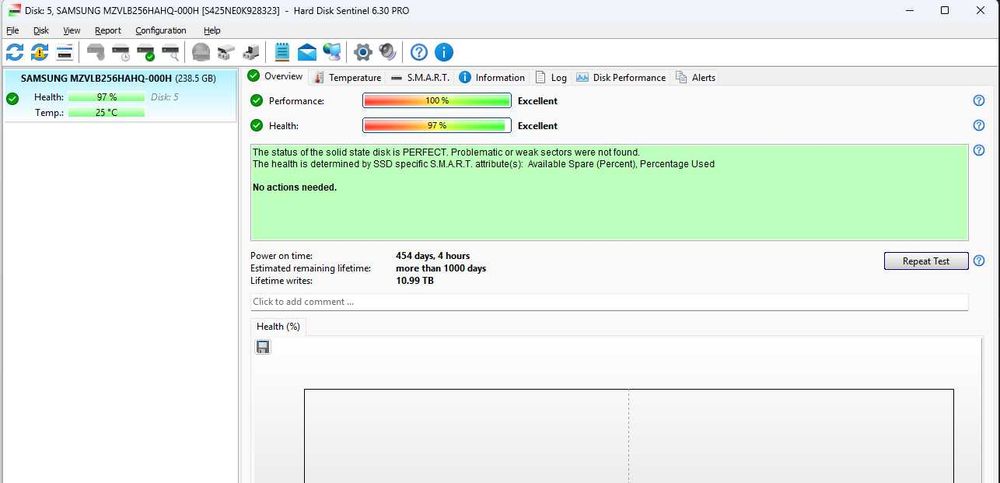Click the first blue Refresh arrows icon
Viewport: 1000px width, 483px height.
(14, 52)
